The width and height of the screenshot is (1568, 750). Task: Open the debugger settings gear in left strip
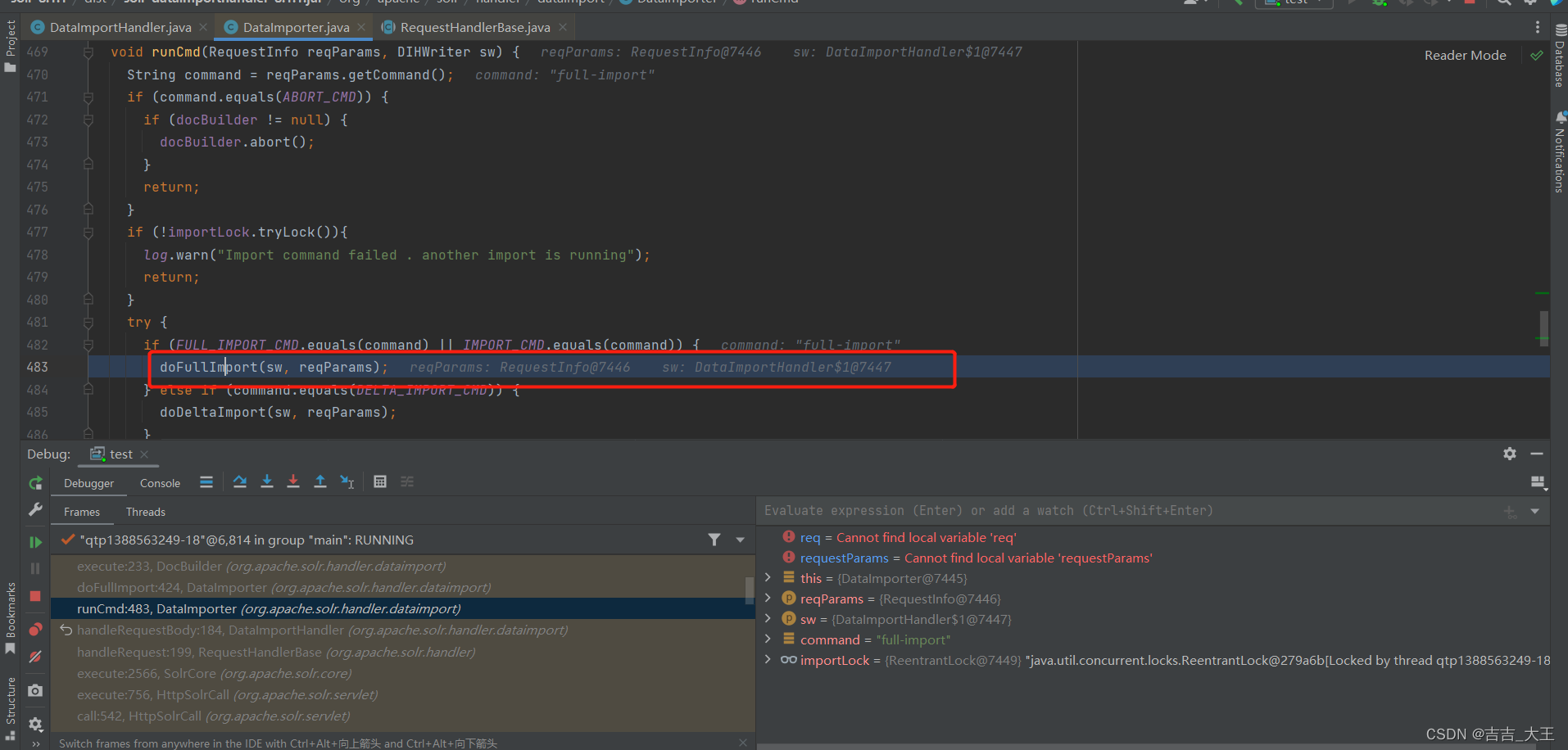[35, 724]
